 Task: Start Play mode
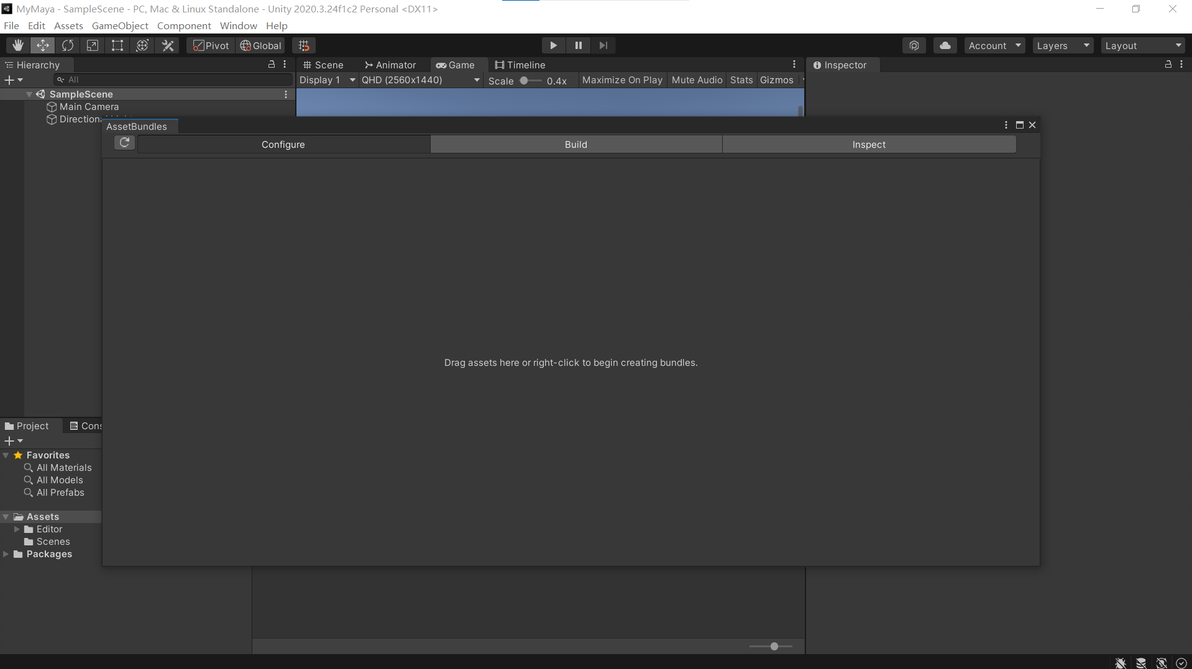pos(553,46)
